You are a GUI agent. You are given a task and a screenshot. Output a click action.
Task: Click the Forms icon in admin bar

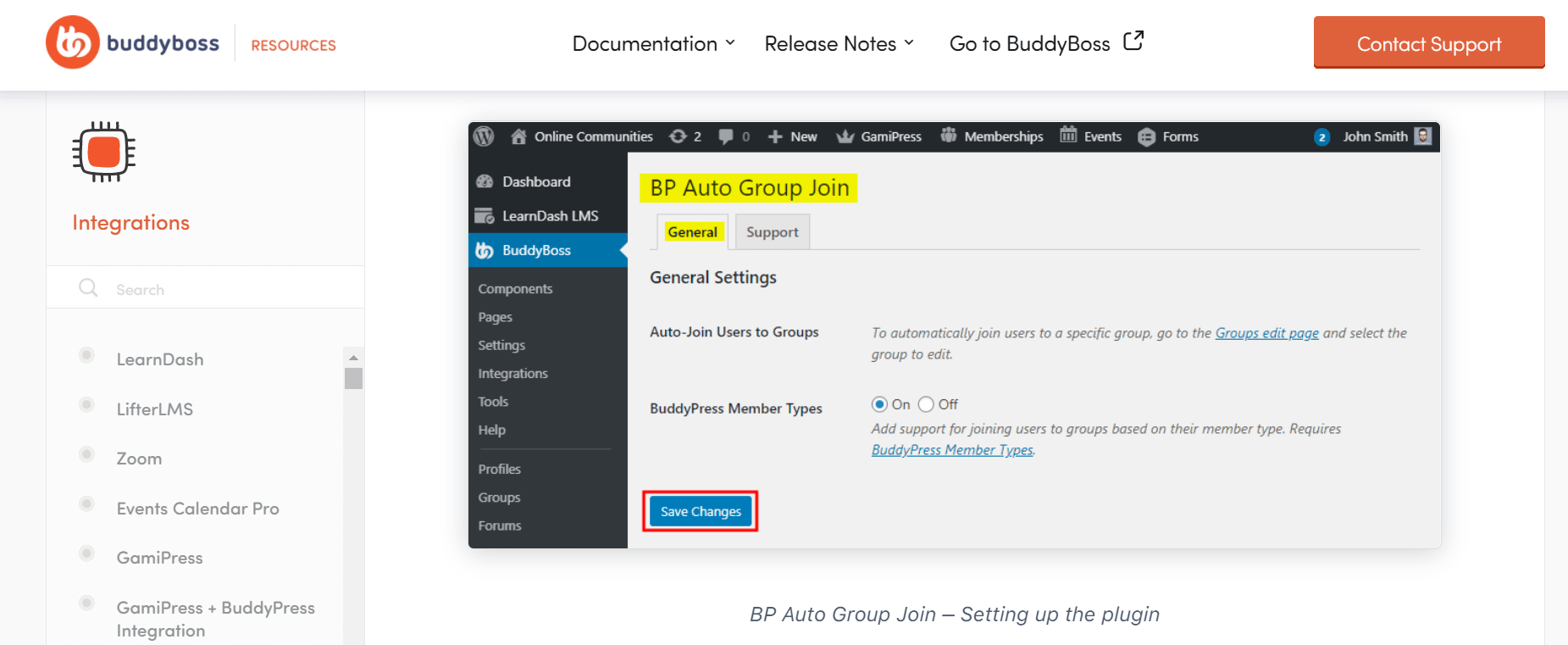[1146, 136]
